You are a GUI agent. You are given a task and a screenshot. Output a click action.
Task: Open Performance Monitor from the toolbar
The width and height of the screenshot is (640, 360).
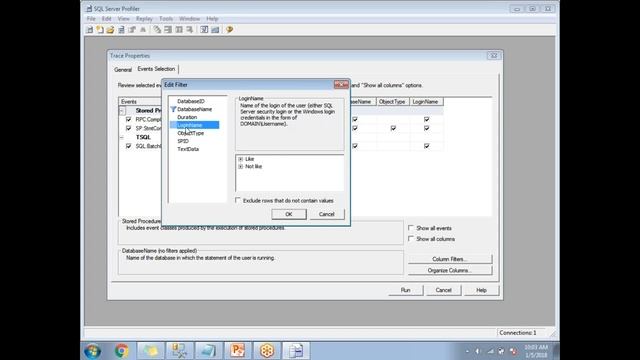pos(215,30)
